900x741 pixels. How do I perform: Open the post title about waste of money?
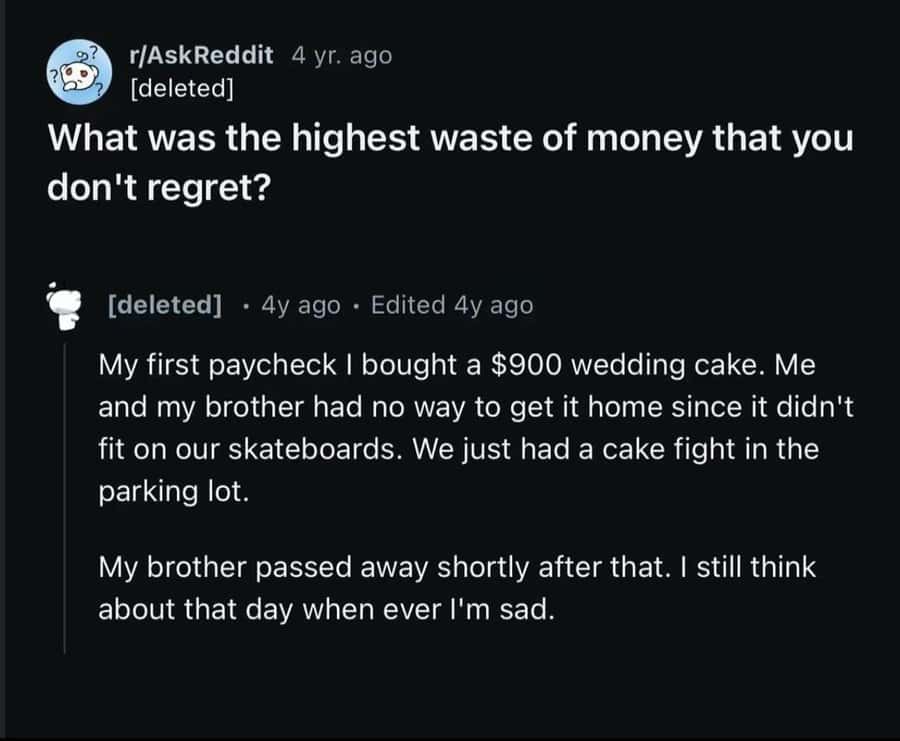tap(451, 138)
